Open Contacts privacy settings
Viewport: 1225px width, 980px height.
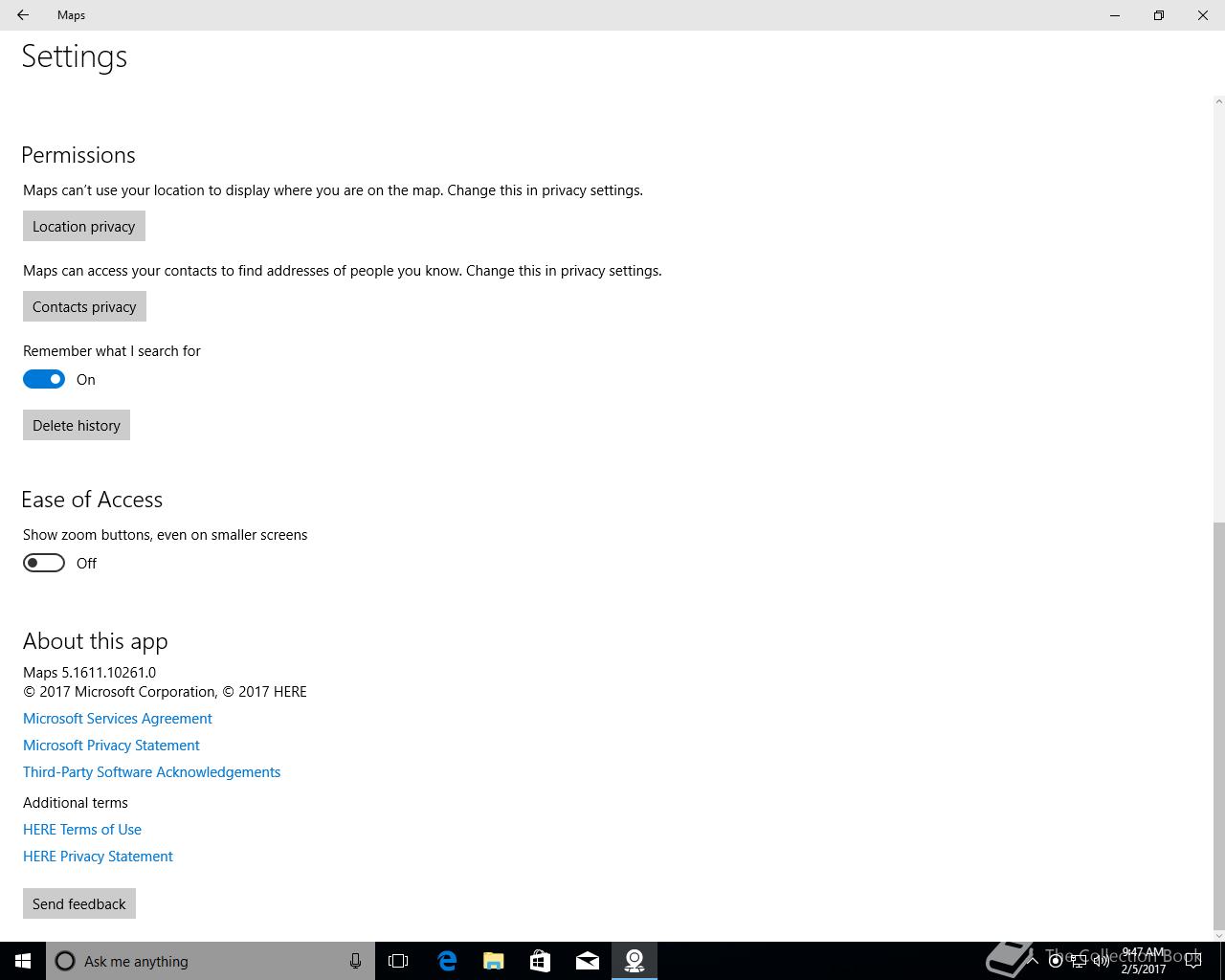84,306
